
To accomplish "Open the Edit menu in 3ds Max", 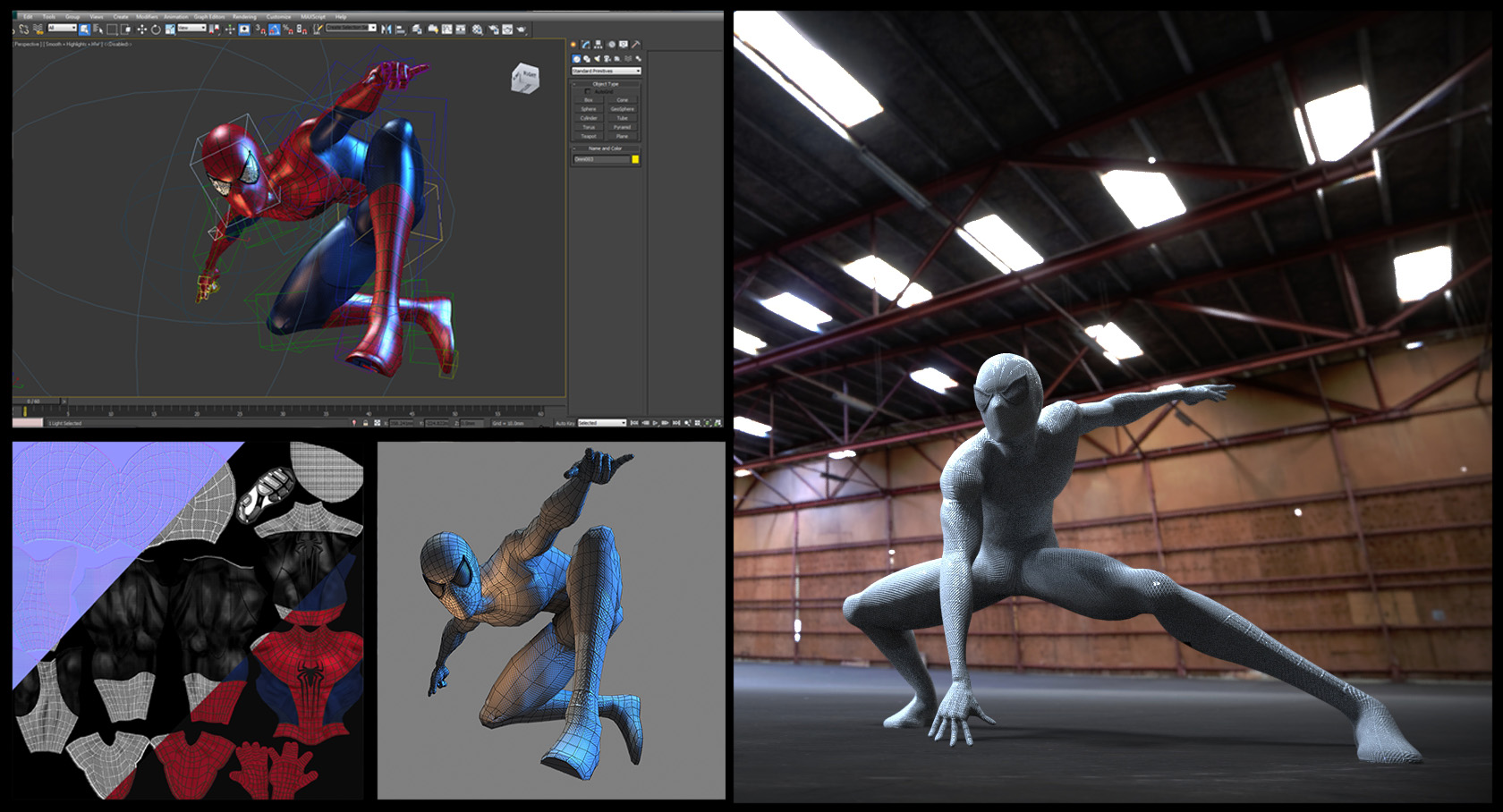I will click(28, 17).
